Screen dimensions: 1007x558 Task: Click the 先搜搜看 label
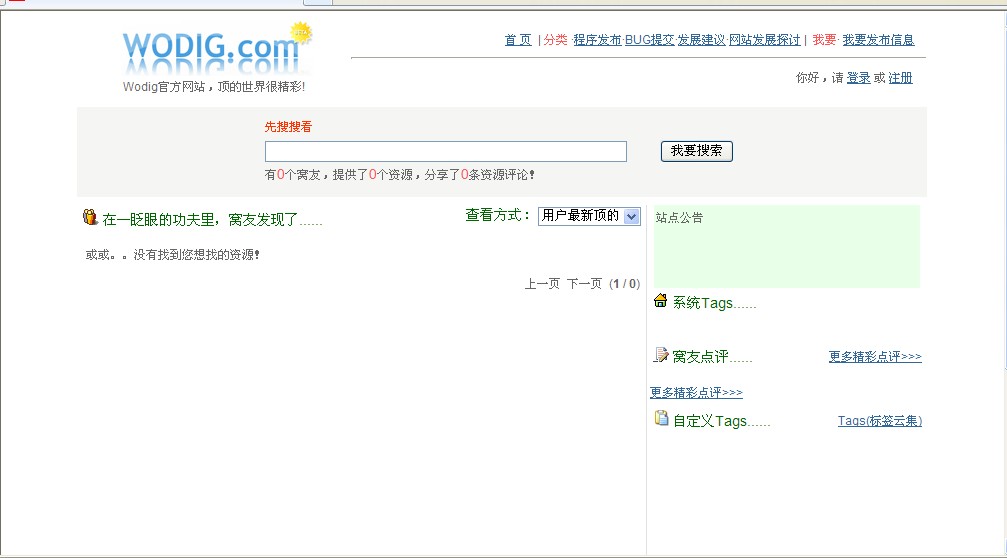click(x=288, y=126)
